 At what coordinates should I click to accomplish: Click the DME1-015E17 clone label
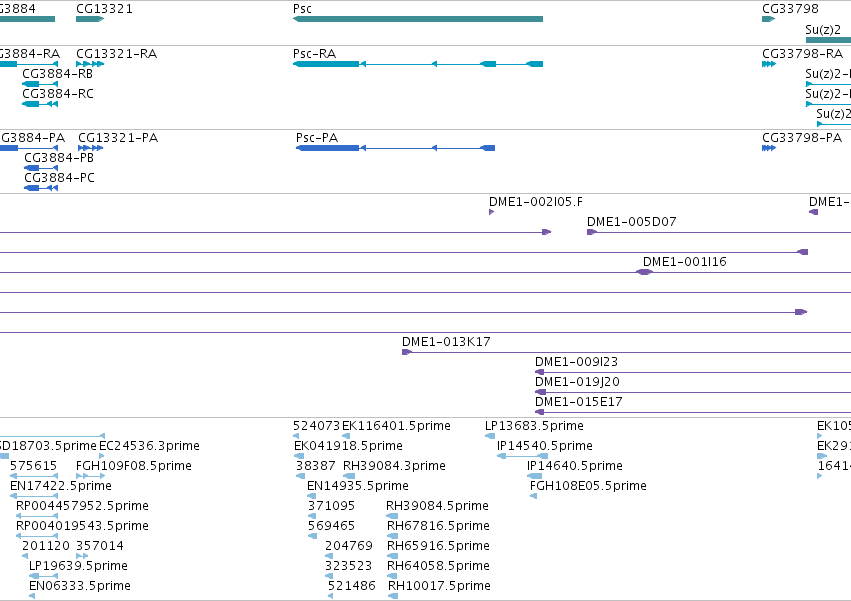[x=579, y=402]
